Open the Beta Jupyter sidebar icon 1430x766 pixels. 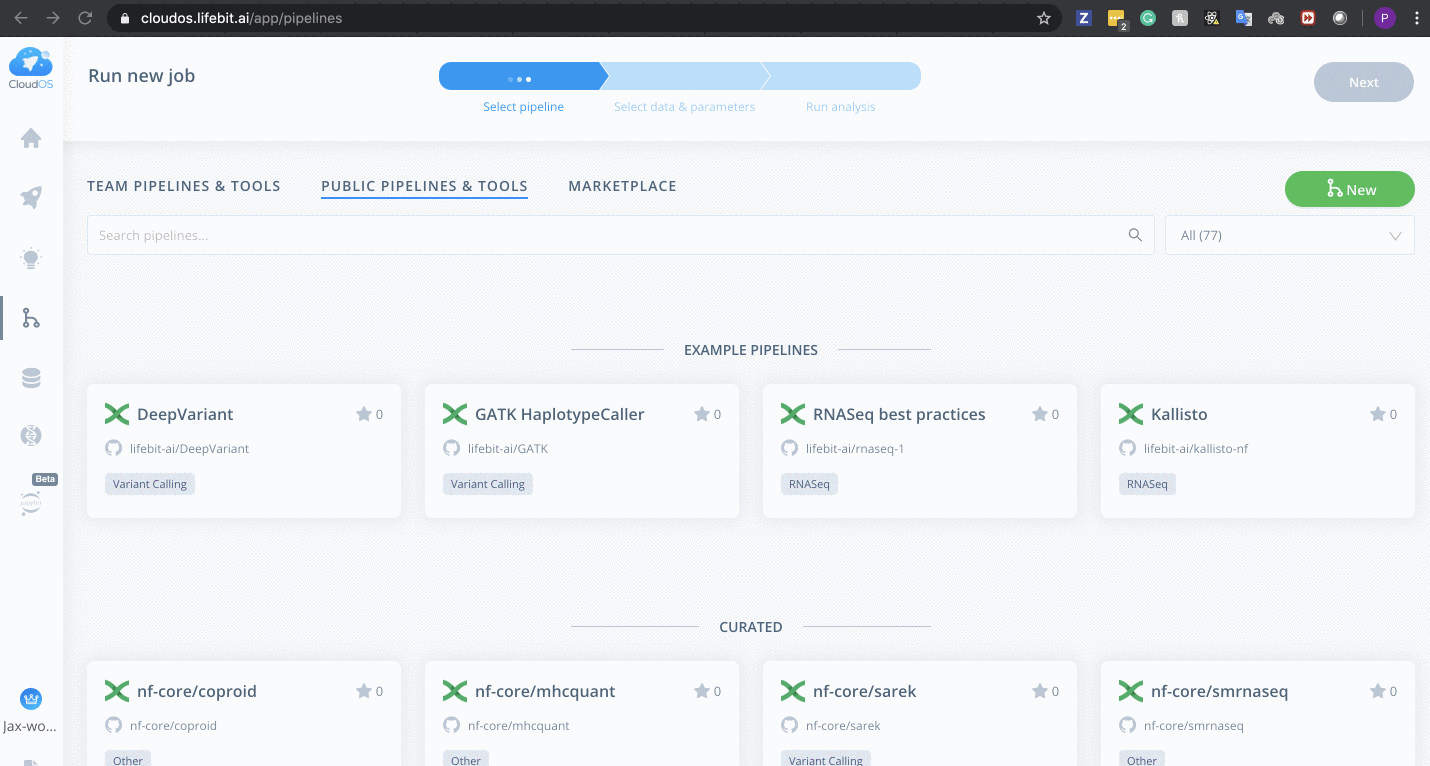(x=31, y=504)
